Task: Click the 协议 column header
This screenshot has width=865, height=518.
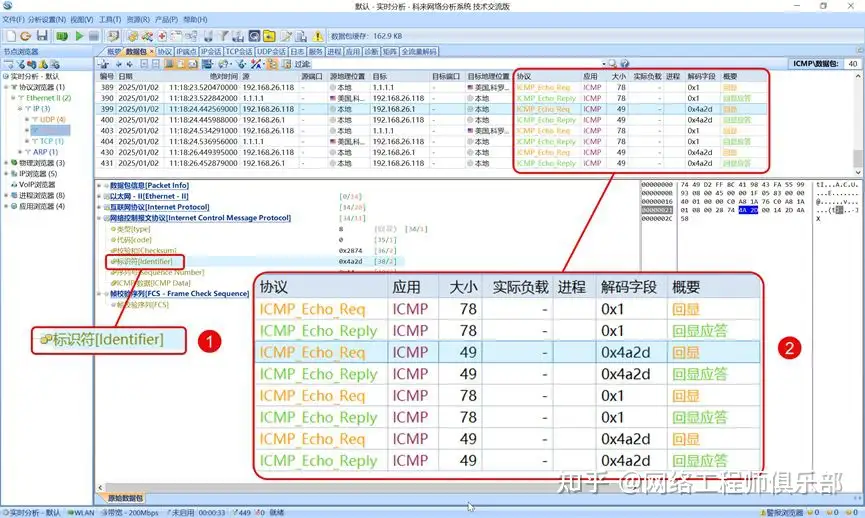Action: point(525,76)
